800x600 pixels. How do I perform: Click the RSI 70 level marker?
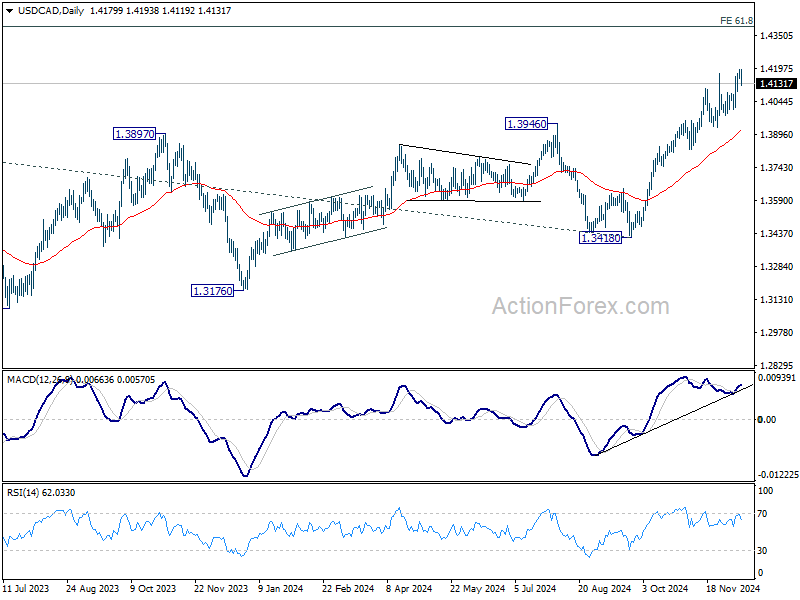pos(762,514)
